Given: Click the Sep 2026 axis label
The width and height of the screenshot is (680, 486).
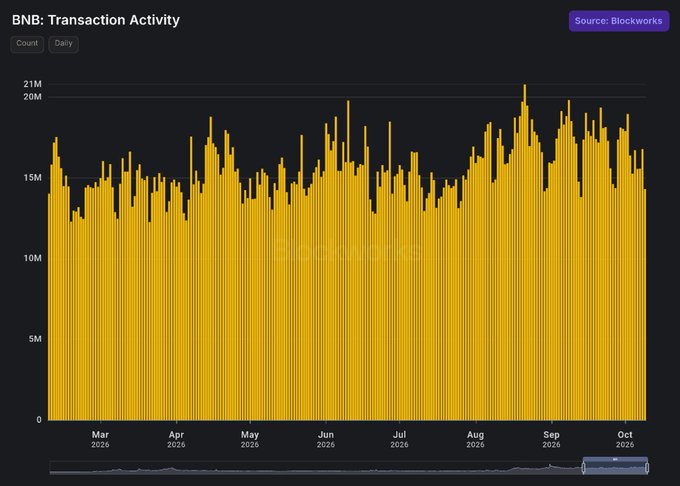Looking at the screenshot, I should coord(551,439).
